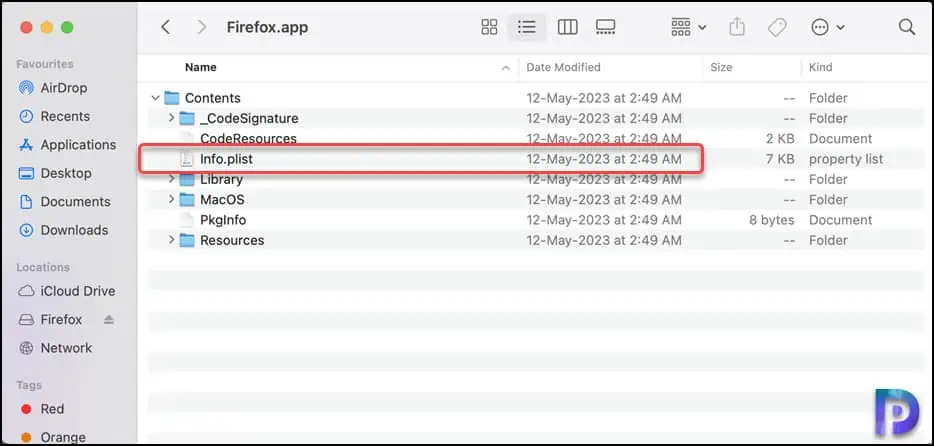Open the group-by options dropdown

(689, 27)
